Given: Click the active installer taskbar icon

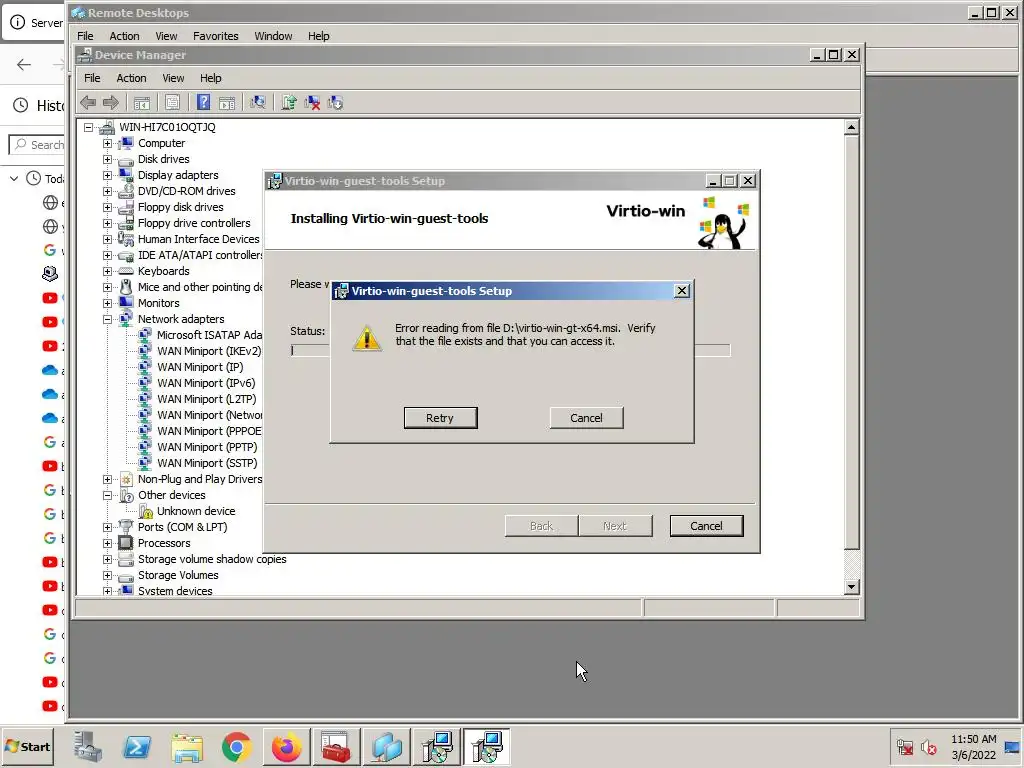Looking at the screenshot, I should pyautogui.click(x=487, y=747).
